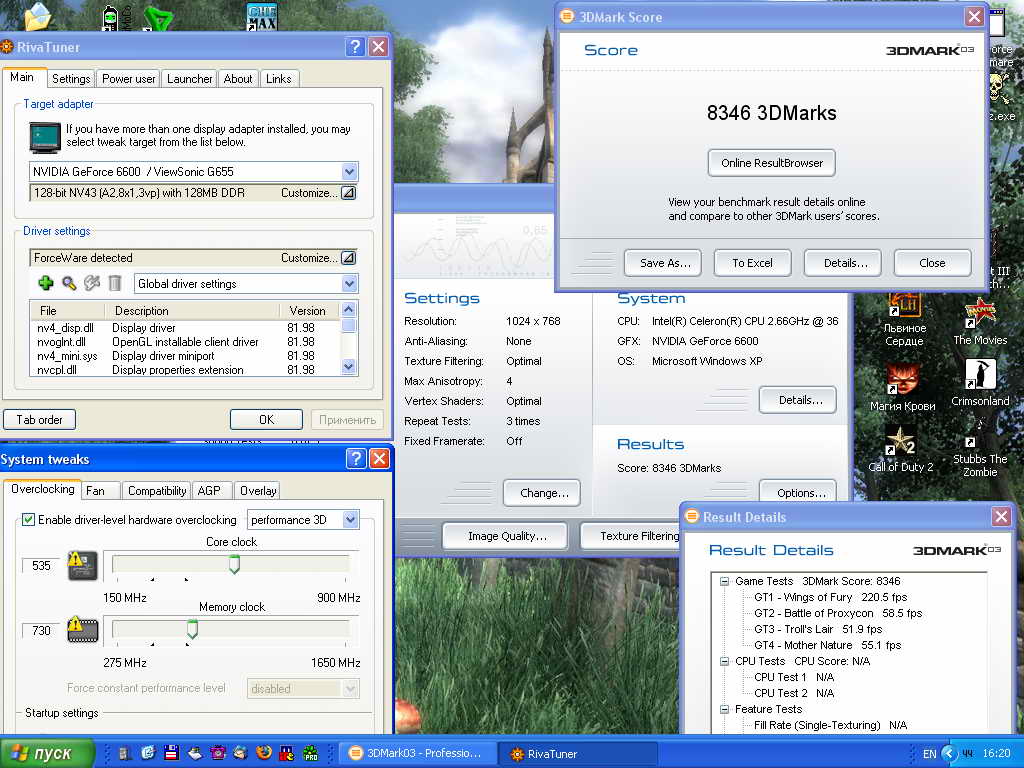Screen dimensions: 1024x768
Task: Click the core clock chip warning icon
Action: 82,566
